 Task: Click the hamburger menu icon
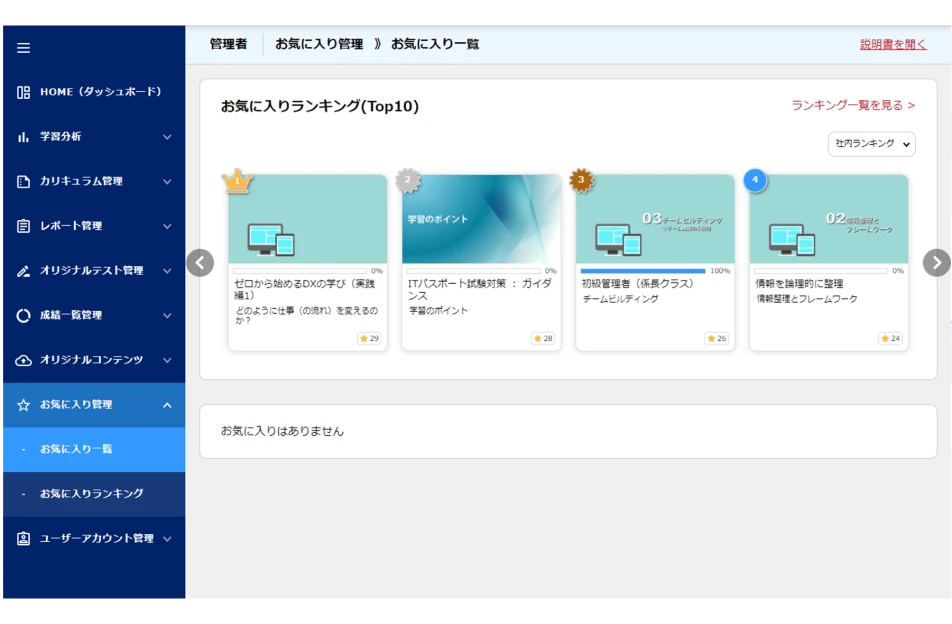click(24, 48)
